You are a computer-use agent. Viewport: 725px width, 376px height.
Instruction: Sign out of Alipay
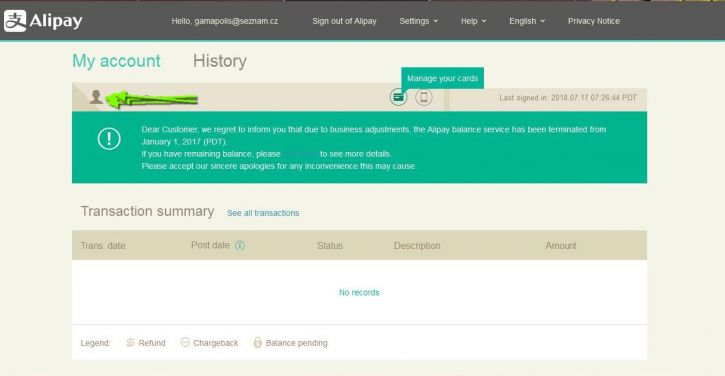344,21
